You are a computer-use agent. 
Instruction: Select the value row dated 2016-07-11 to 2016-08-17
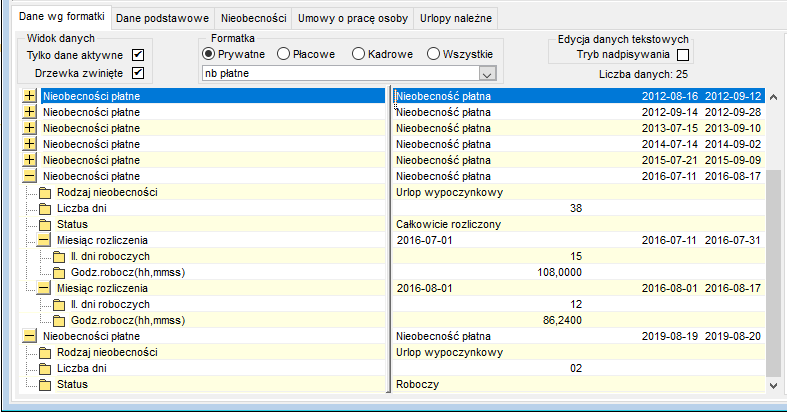pyautogui.click(x=579, y=176)
